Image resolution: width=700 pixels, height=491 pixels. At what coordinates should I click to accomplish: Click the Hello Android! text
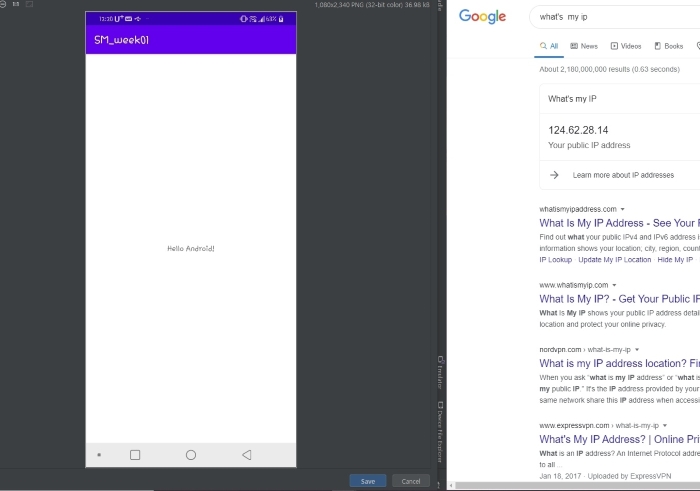tap(191, 249)
